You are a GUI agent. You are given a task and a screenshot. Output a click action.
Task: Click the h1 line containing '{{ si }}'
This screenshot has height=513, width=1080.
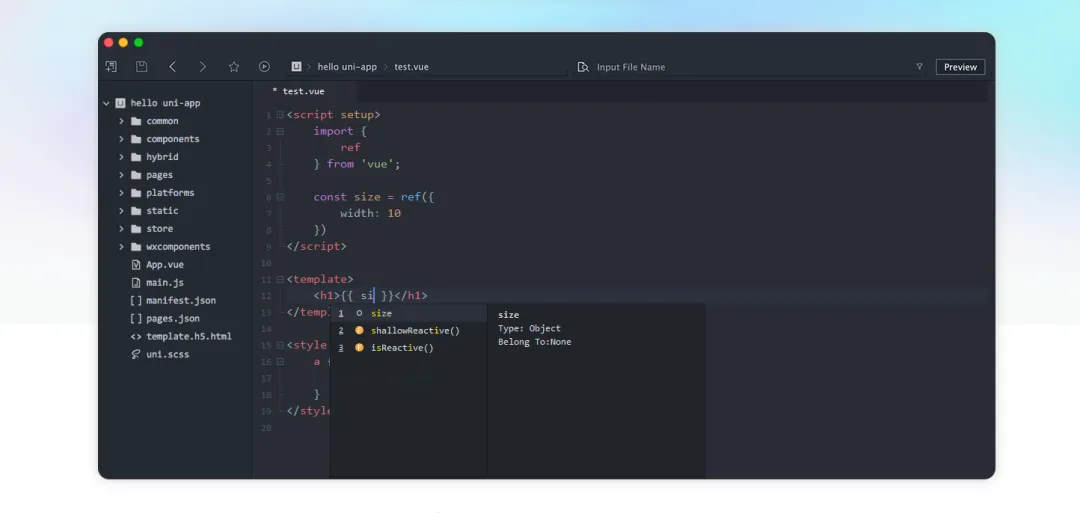pyautogui.click(x=371, y=295)
